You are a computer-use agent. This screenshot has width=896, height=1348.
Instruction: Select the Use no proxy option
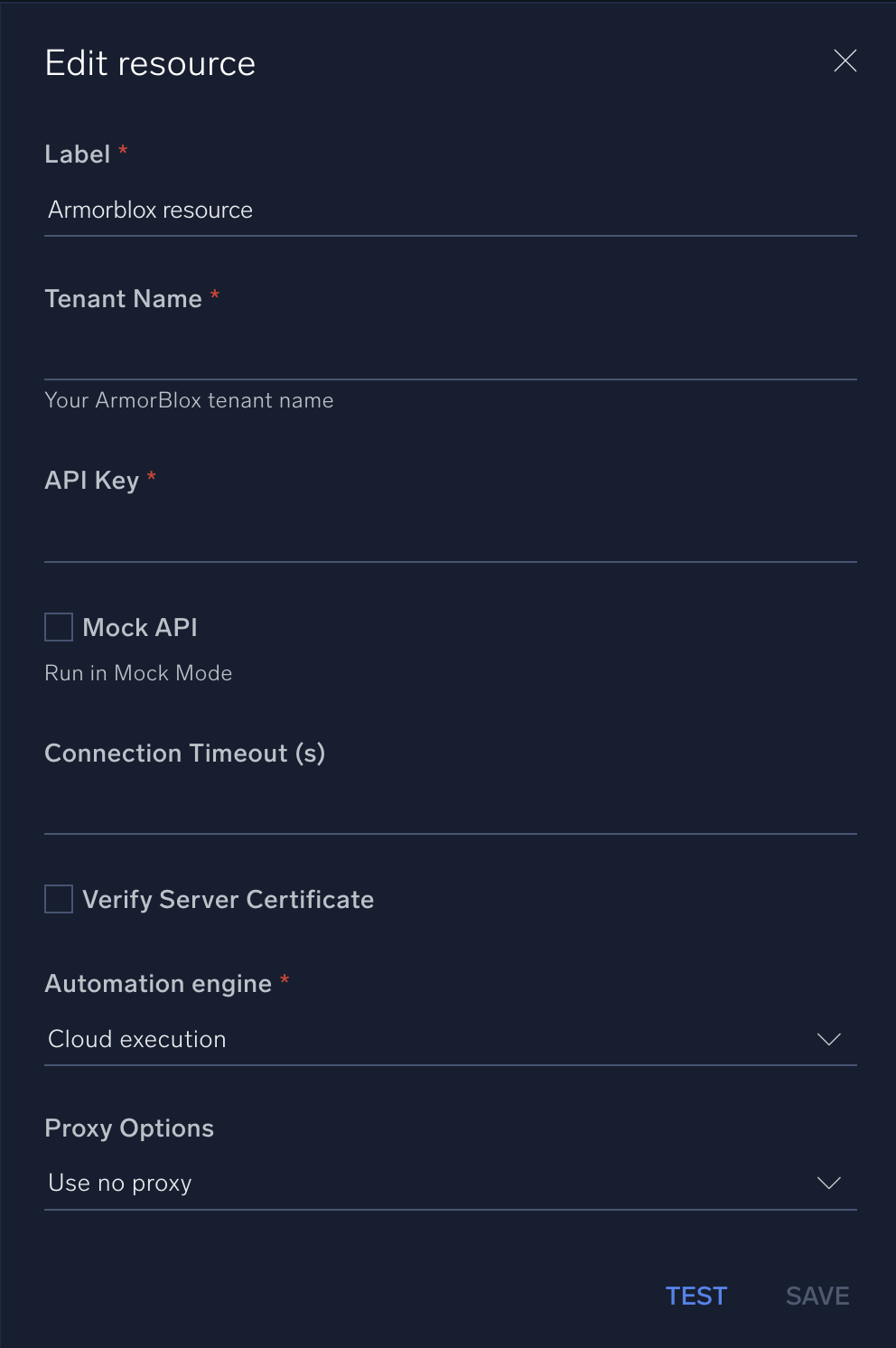(x=119, y=1183)
